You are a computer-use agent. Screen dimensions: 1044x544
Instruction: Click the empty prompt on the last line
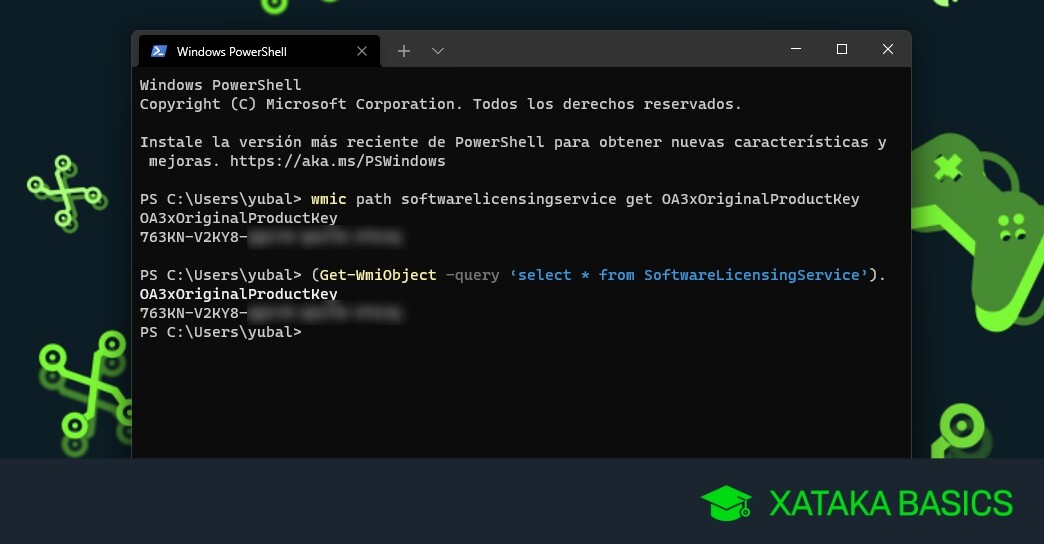pyautogui.click(x=220, y=332)
